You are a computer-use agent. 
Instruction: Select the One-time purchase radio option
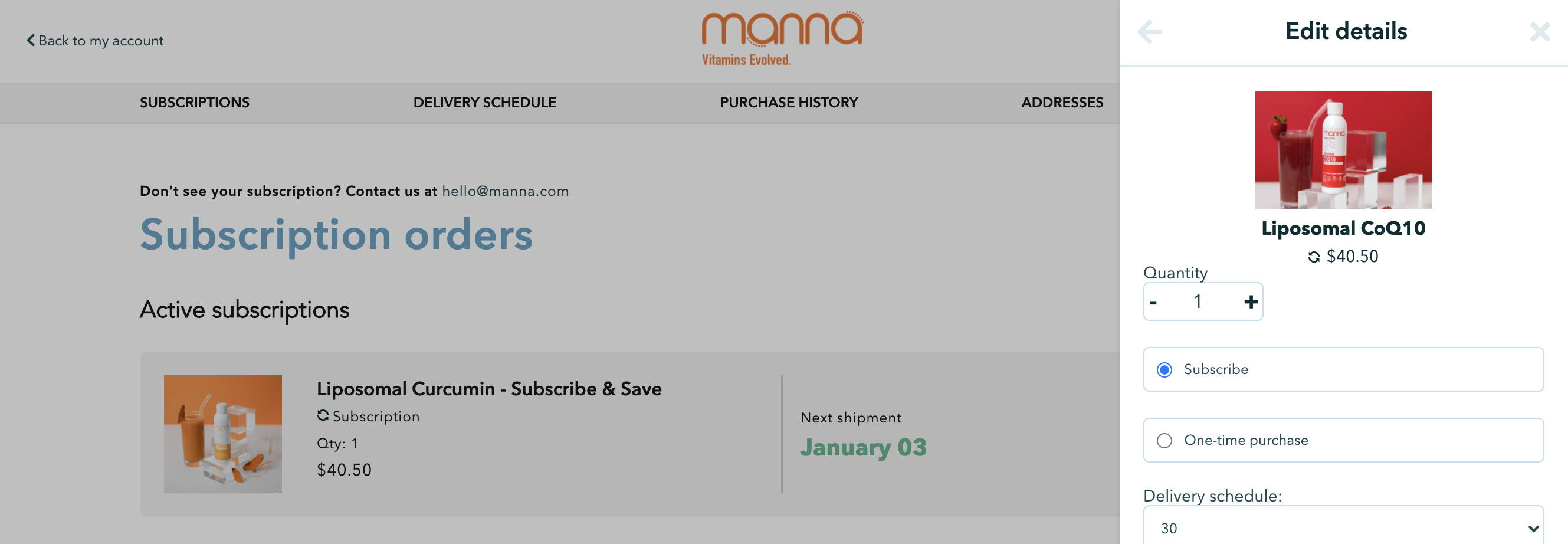click(1164, 441)
